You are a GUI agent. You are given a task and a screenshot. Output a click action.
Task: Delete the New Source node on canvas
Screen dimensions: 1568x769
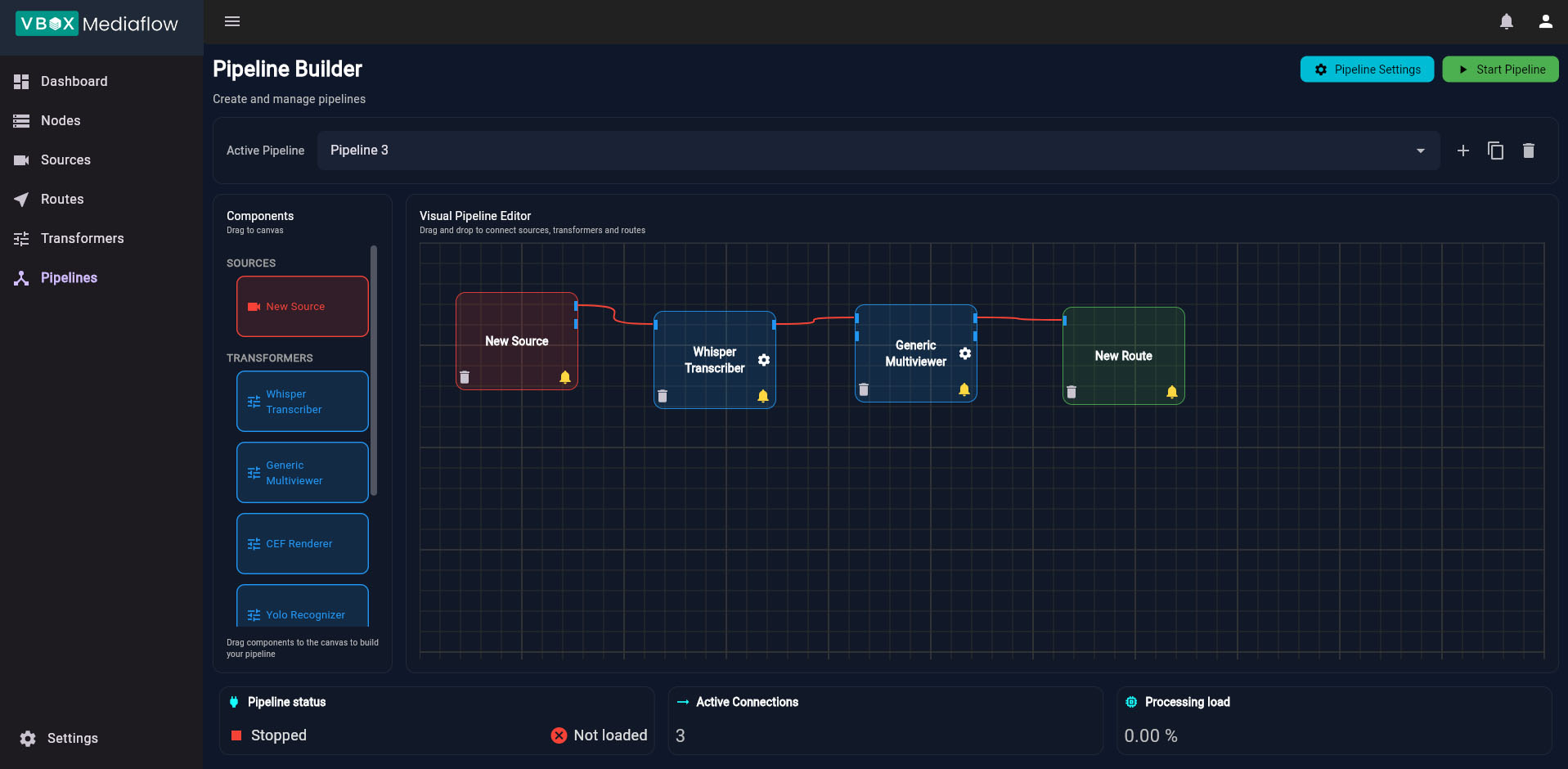465,377
